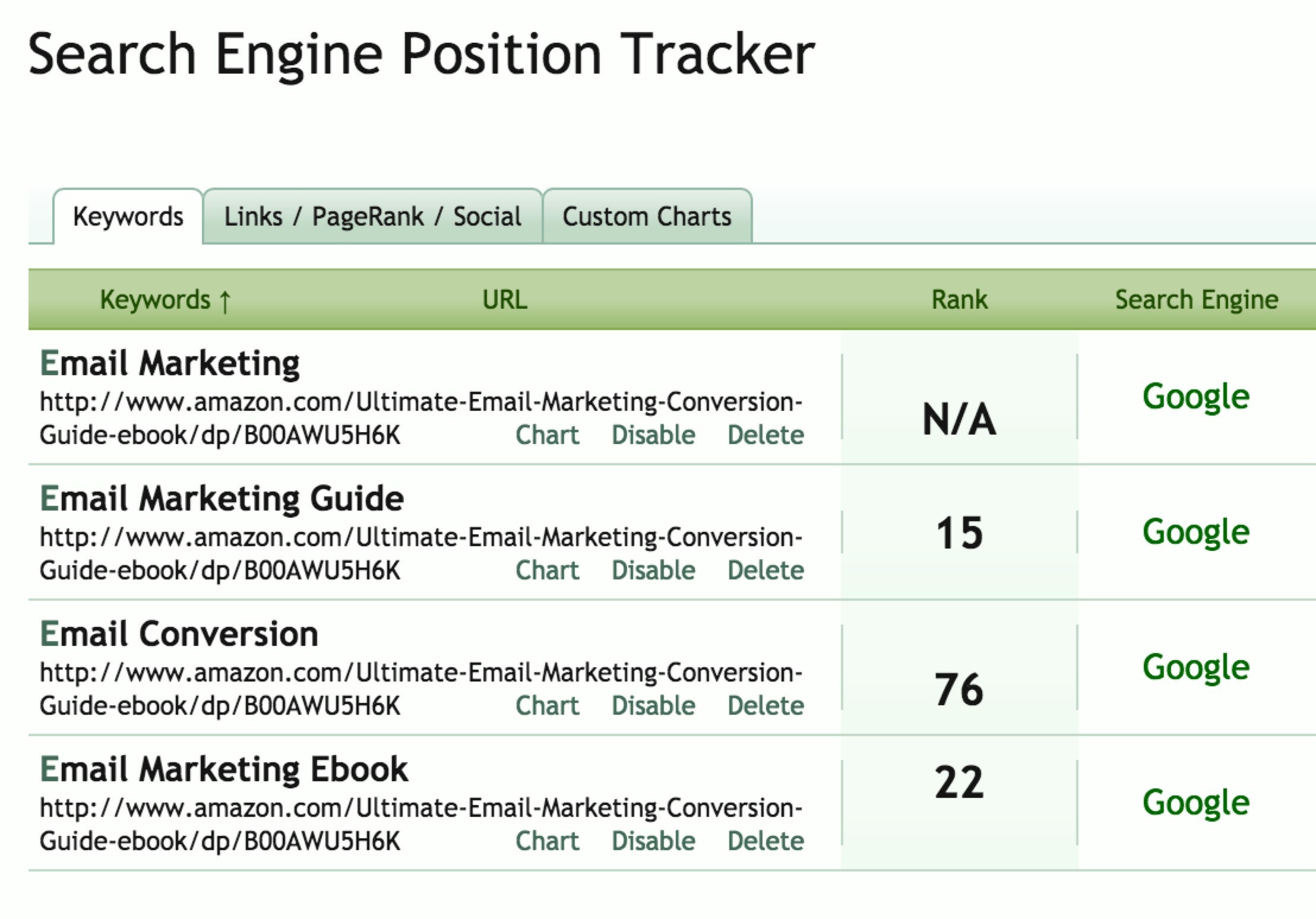The height and width of the screenshot is (919, 1316).
Task: Open the Links / PageRank / Social tab
Action: (372, 217)
